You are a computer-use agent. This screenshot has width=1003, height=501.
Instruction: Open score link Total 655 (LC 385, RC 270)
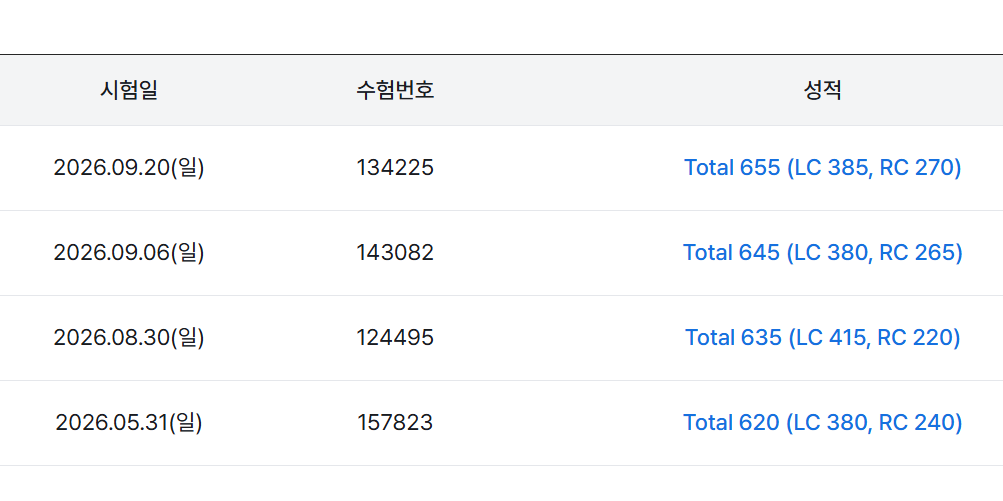pyautogui.click(x=823, y=168)
